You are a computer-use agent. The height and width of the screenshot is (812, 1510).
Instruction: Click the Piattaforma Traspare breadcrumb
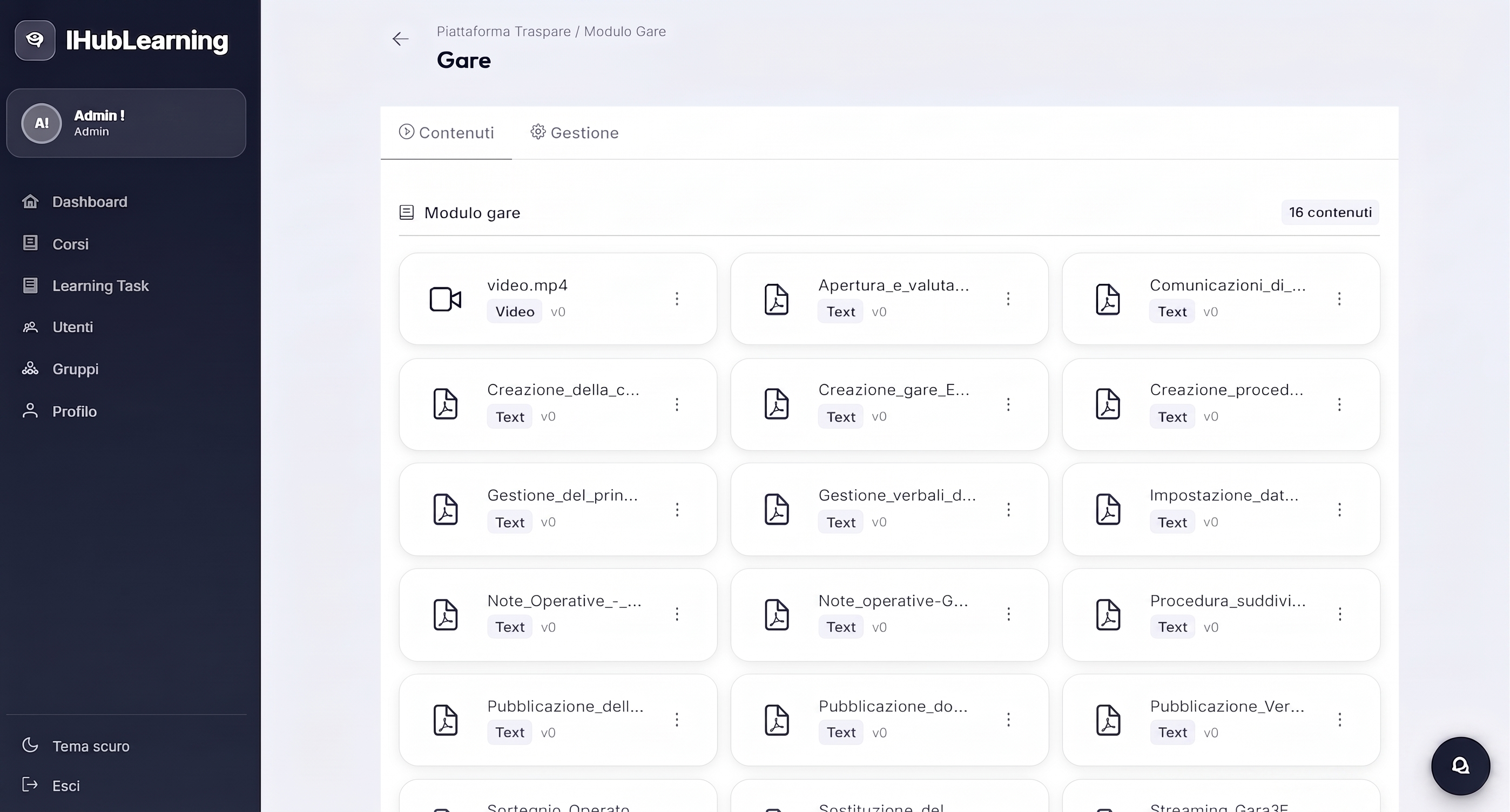coord(503,32)
